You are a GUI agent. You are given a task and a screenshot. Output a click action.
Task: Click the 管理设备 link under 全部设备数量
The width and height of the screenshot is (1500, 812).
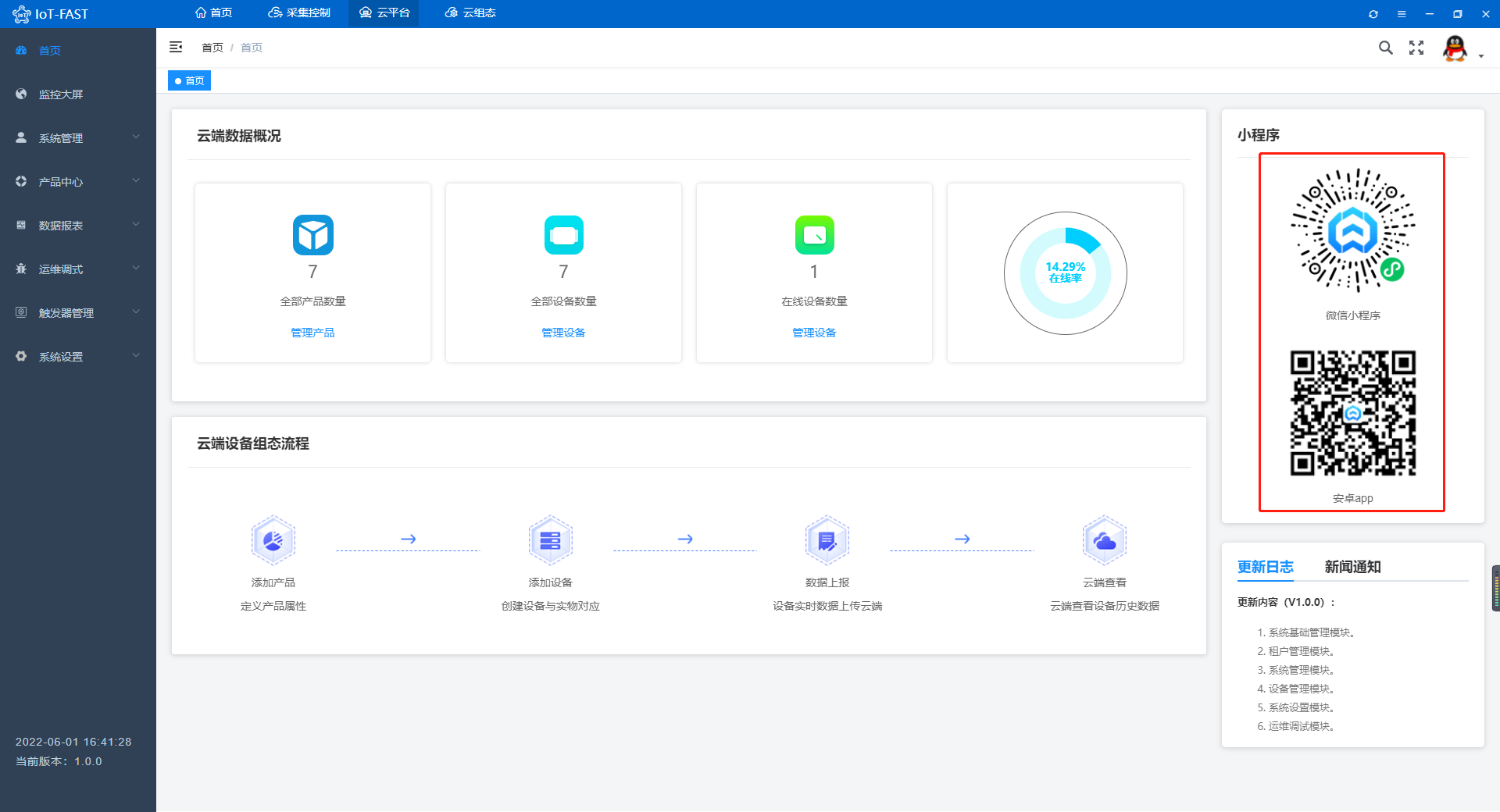point(563,333)
